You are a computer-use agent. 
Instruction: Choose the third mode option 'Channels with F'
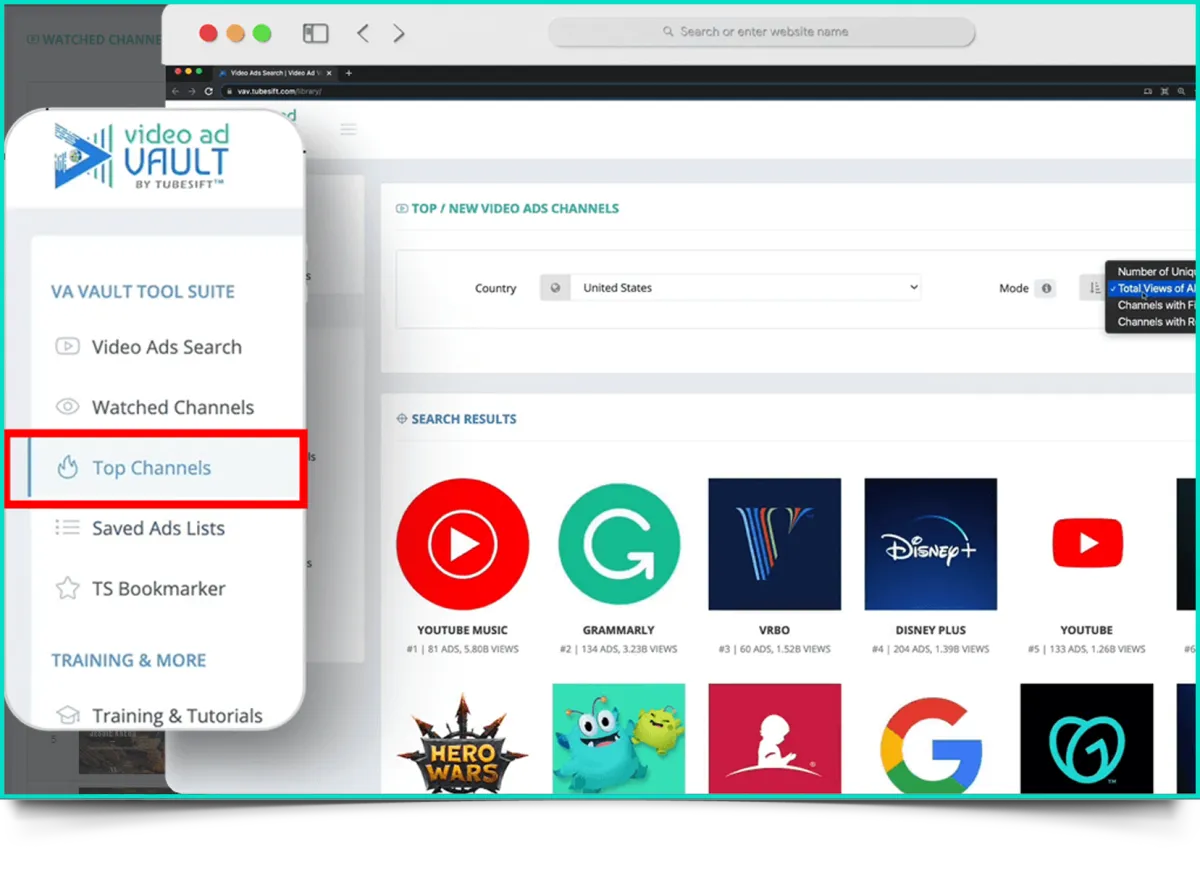tap(1155, 305)
